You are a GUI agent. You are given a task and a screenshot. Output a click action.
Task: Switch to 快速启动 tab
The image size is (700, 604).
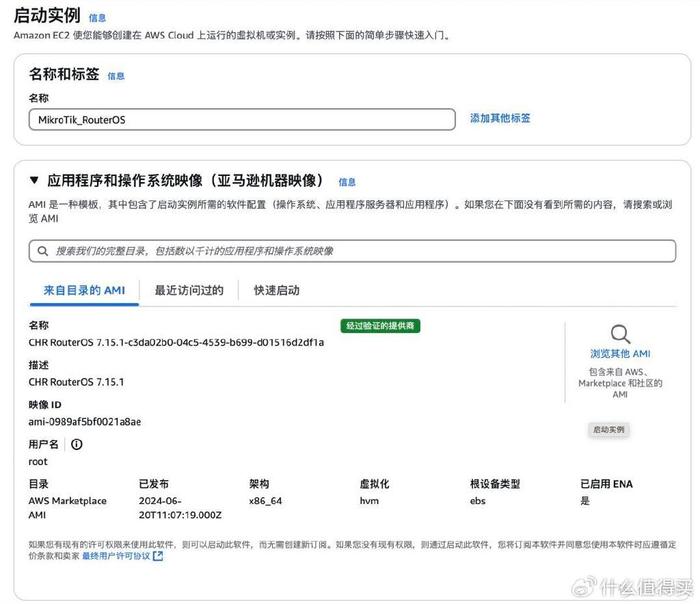tap(276, 290)
